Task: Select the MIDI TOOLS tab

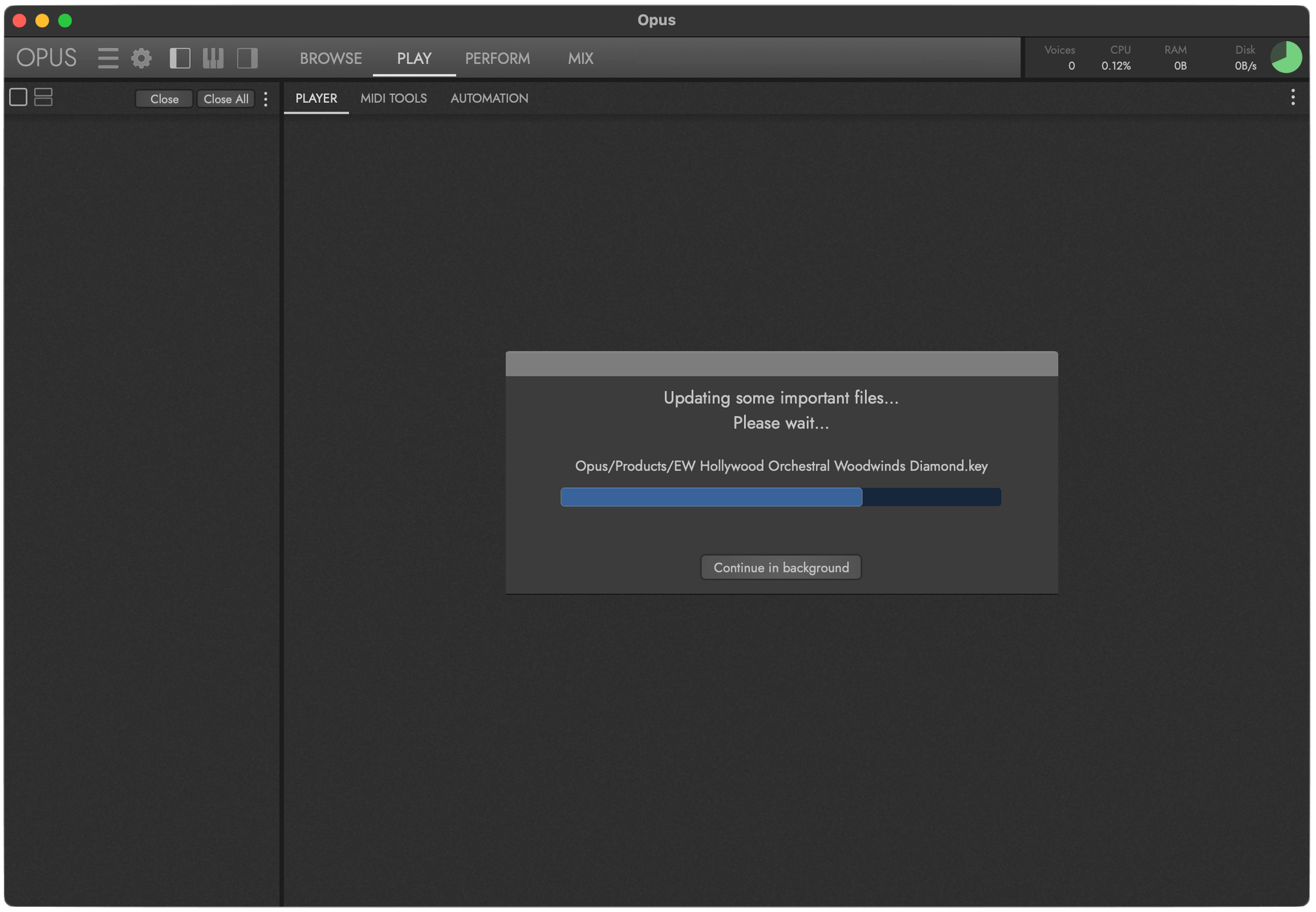Action: point(394,98)
